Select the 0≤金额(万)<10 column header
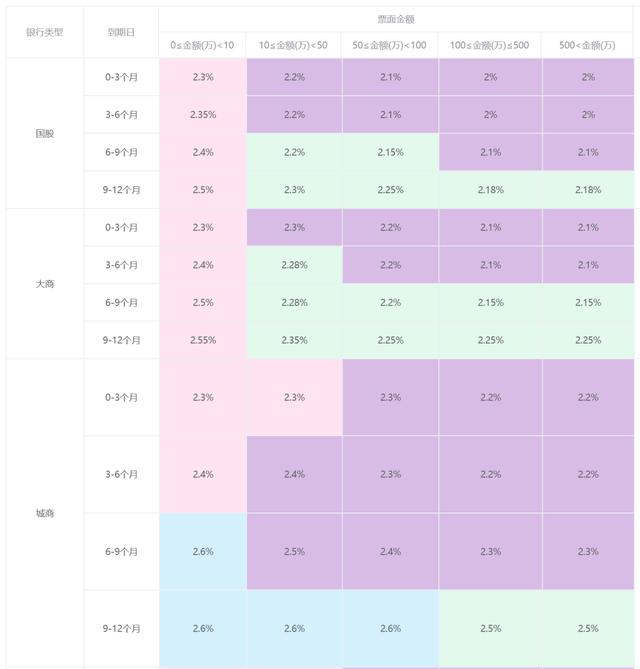Viewport: 640px width, 669px height. [x=202, y=45]
